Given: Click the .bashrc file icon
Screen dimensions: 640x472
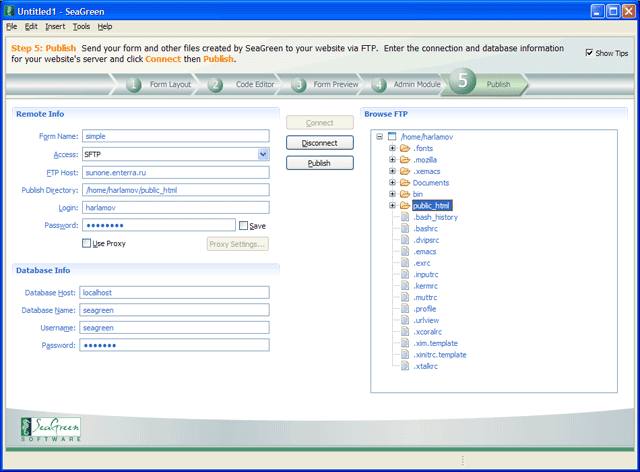Looking at the screenshot, I should click(x=405, y=228).
